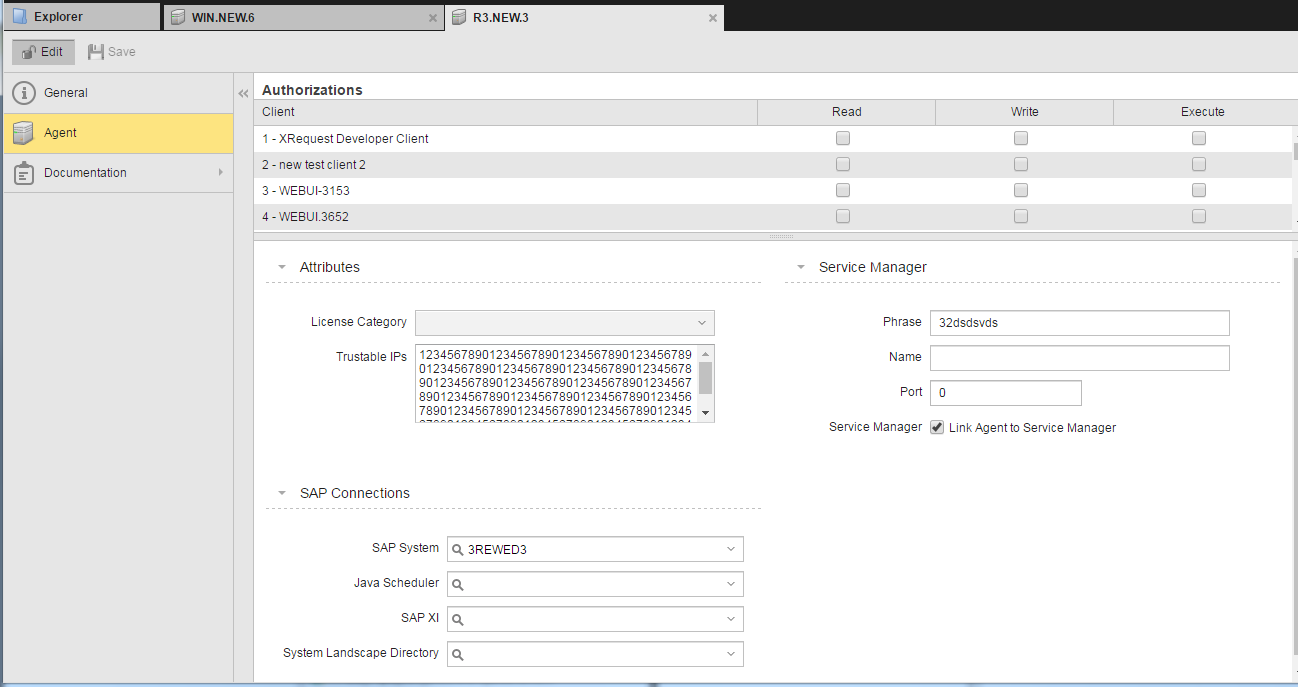Screen dimensions: 1298x687
Task: Check Read for XRequest Developer Client
Action: tap(843, 138)
